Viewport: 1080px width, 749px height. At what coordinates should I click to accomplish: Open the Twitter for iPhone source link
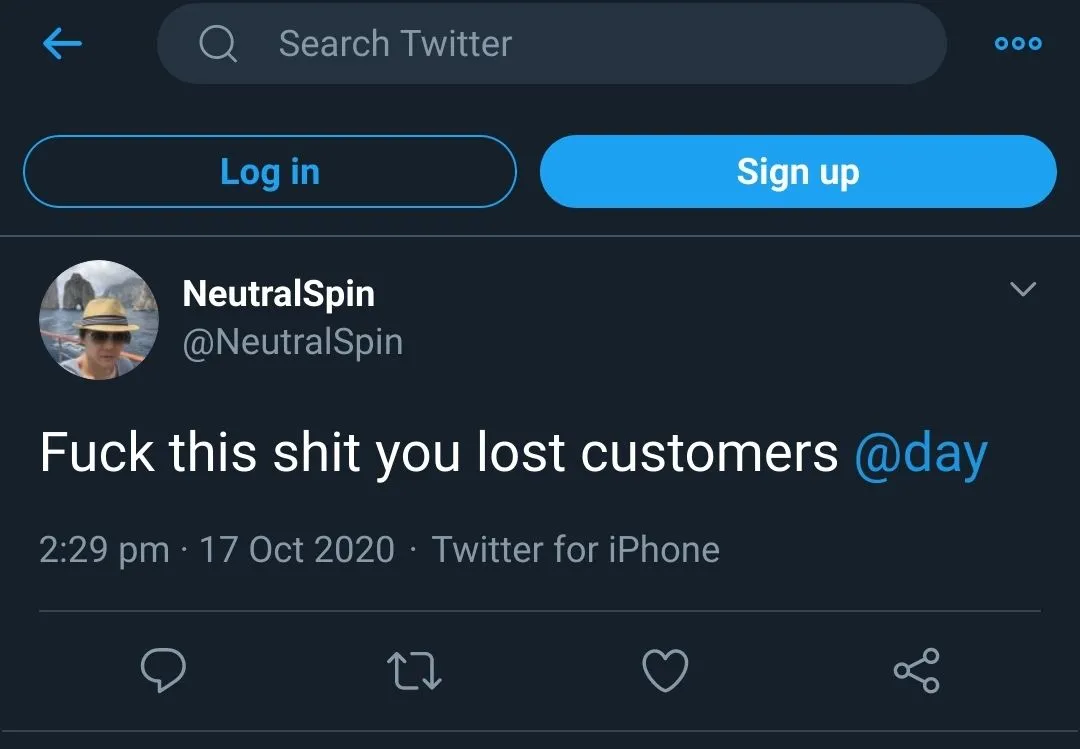coord(575,549)
